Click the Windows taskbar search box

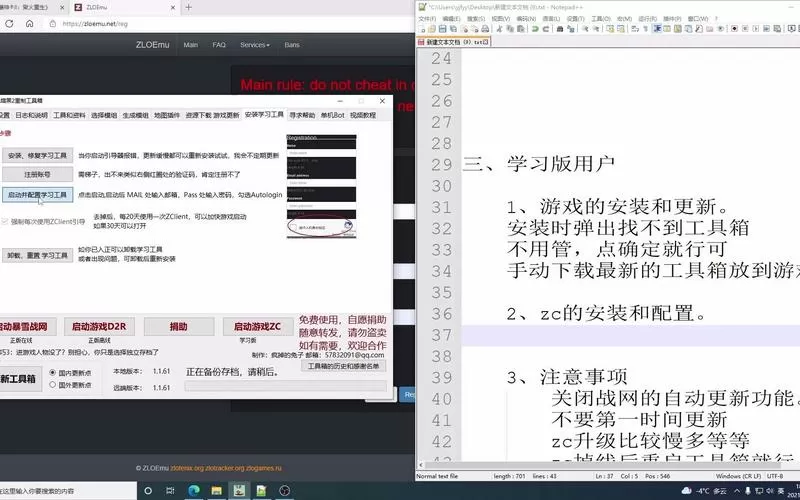coord(68,491)
